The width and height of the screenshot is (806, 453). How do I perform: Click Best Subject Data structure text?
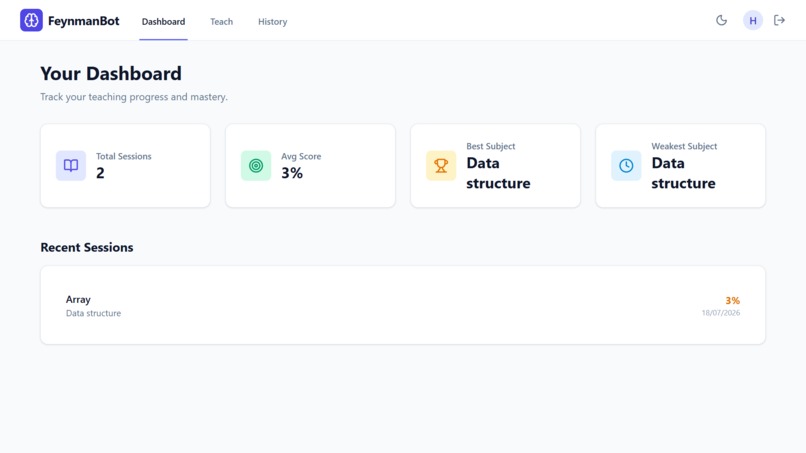click(498, 173)
